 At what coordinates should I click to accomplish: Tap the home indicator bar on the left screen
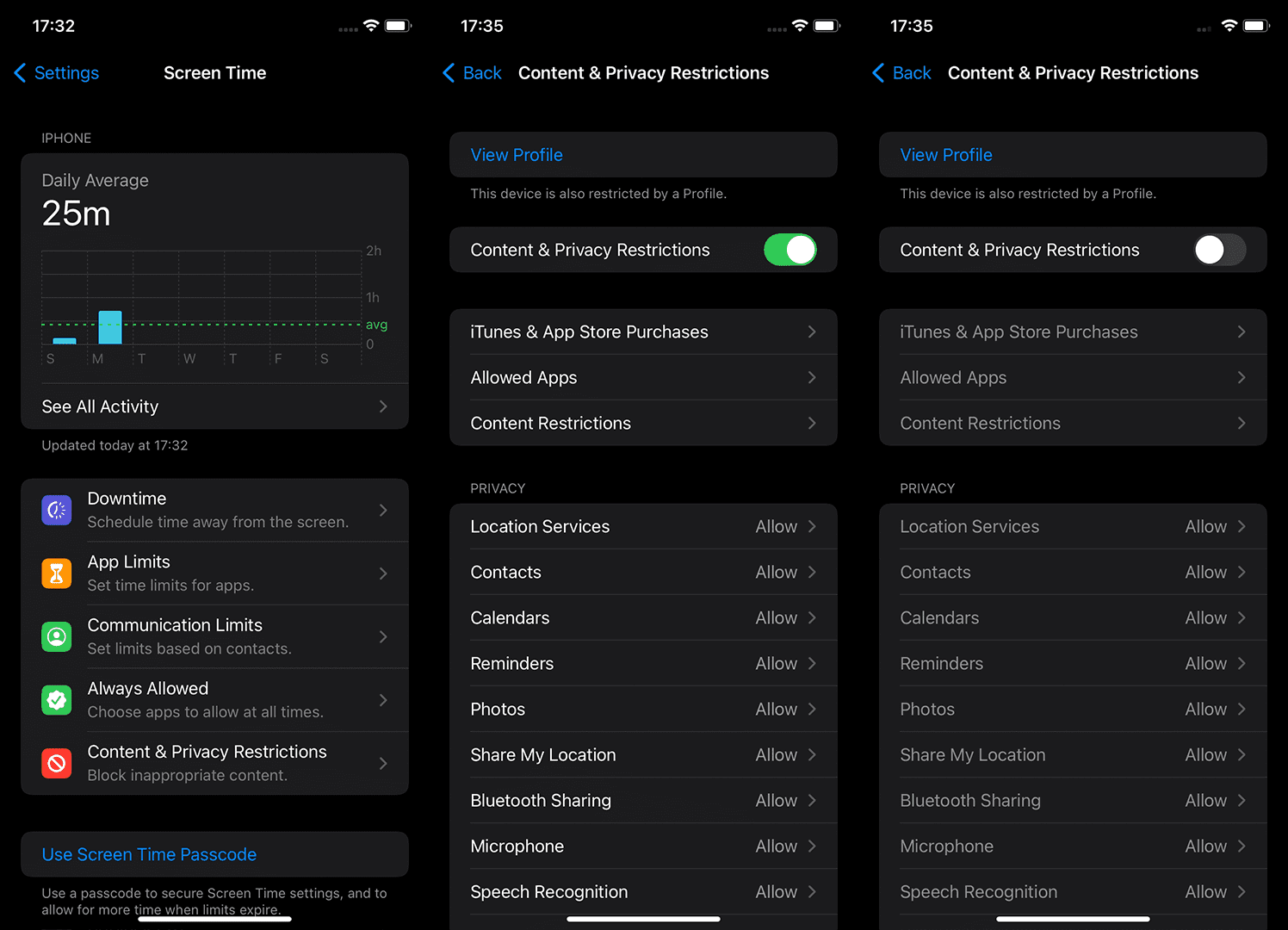click(214, 919)
